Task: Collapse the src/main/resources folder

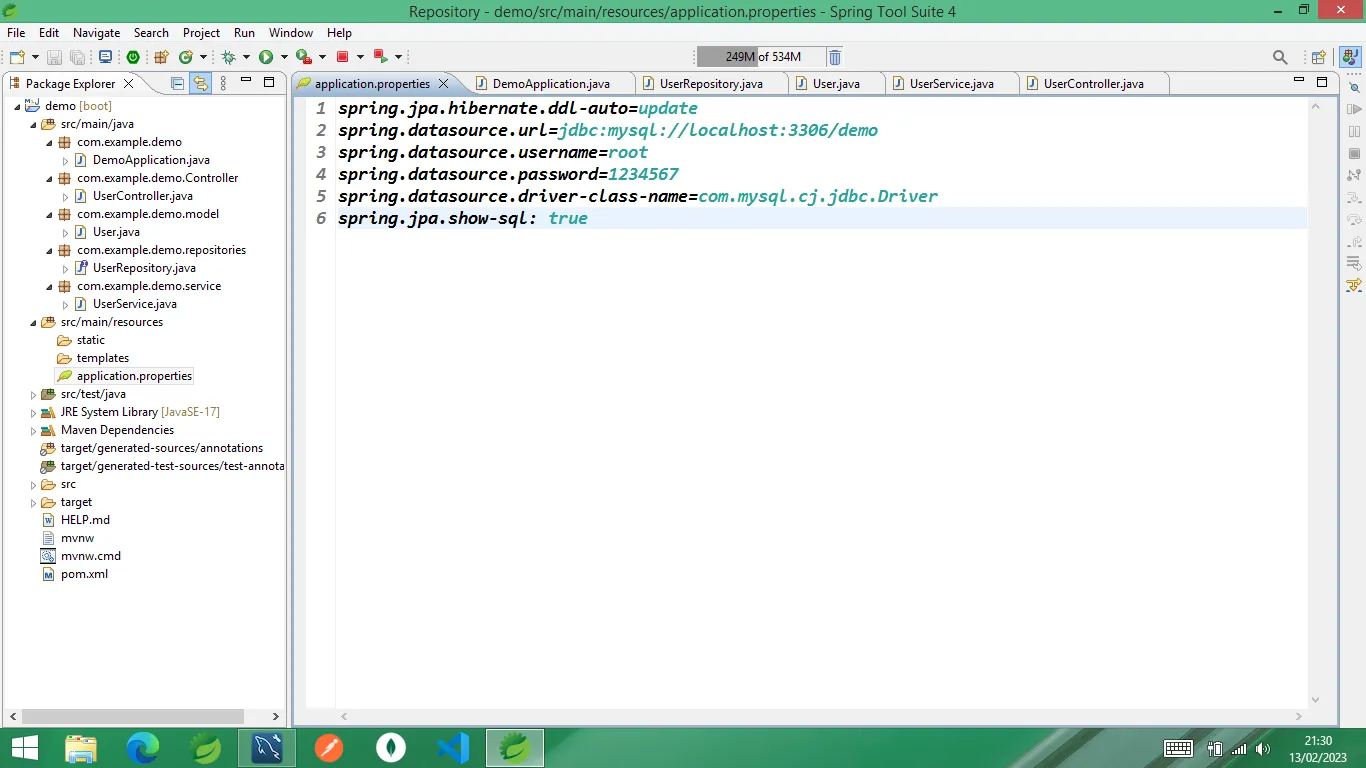Action: tap(33, 322)
